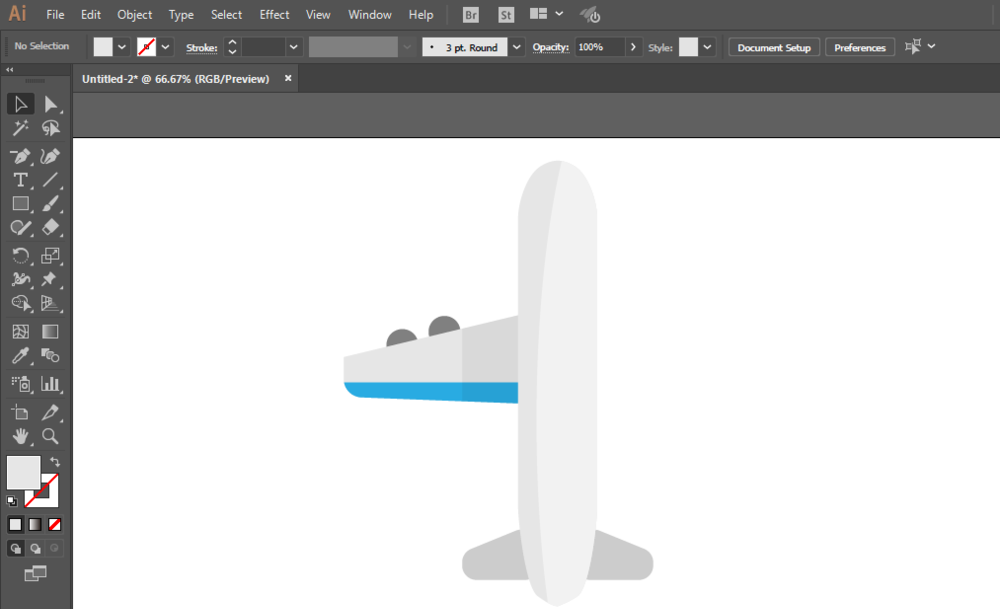The width and height of the screenshot is (1000, 609).
Task: Set paint mode to None
Action: [55, 524]
